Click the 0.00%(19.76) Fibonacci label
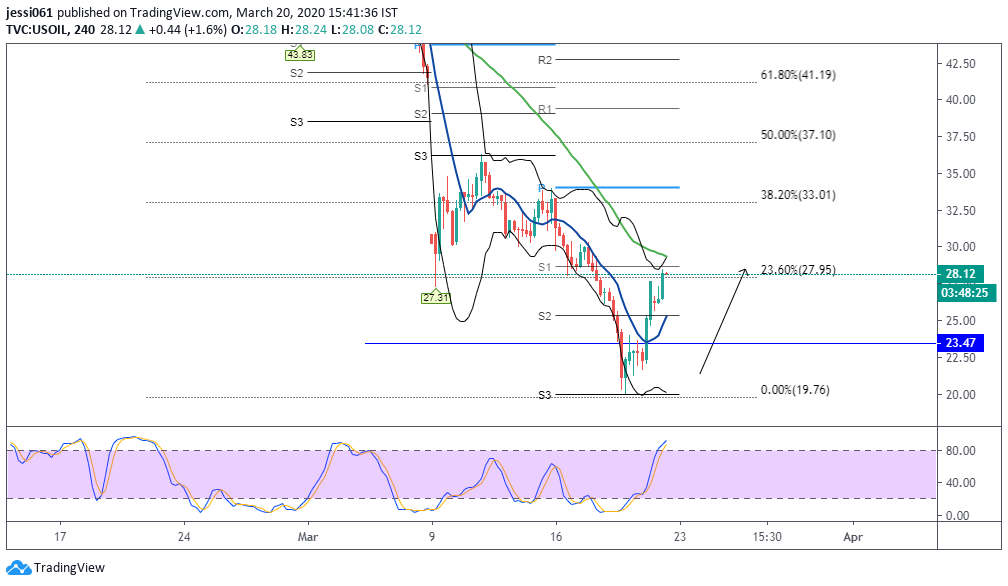The height and width of the screenshot is (586, 1008). 795,390
